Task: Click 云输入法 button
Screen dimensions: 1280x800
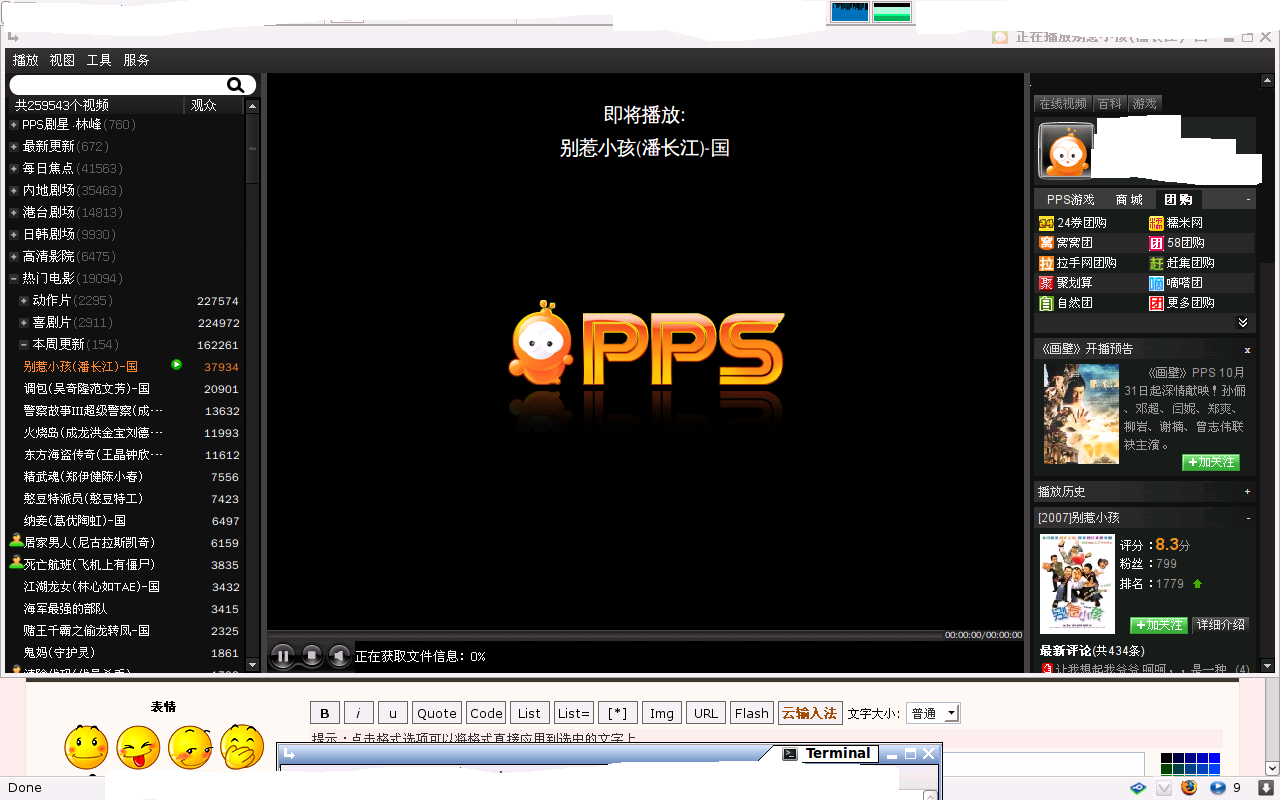Action: pyautogui.click(x=809, y=713)
